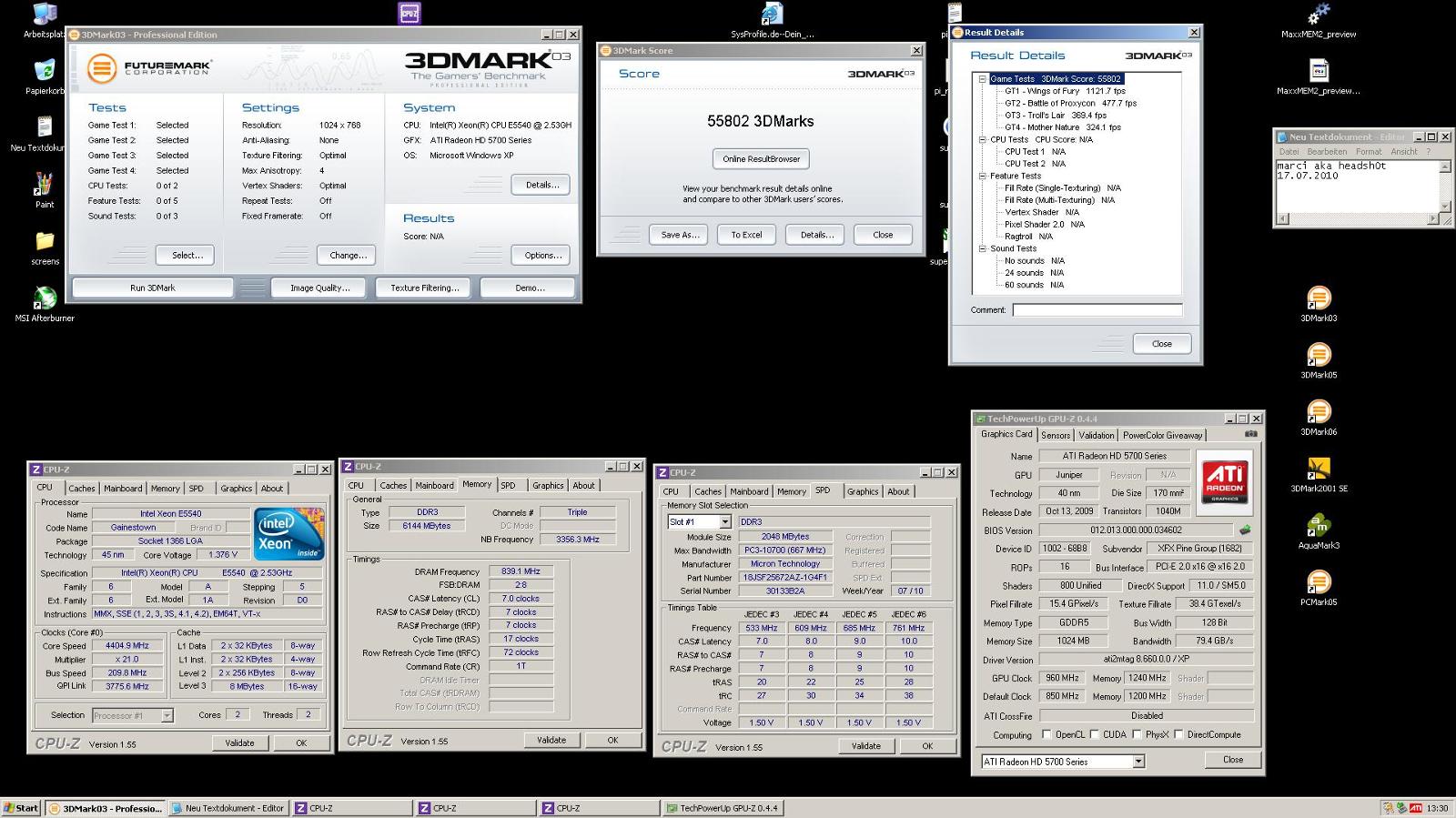
Task: Switch to Neu Textdokument - Editor taskbar item
Action: 228,808
